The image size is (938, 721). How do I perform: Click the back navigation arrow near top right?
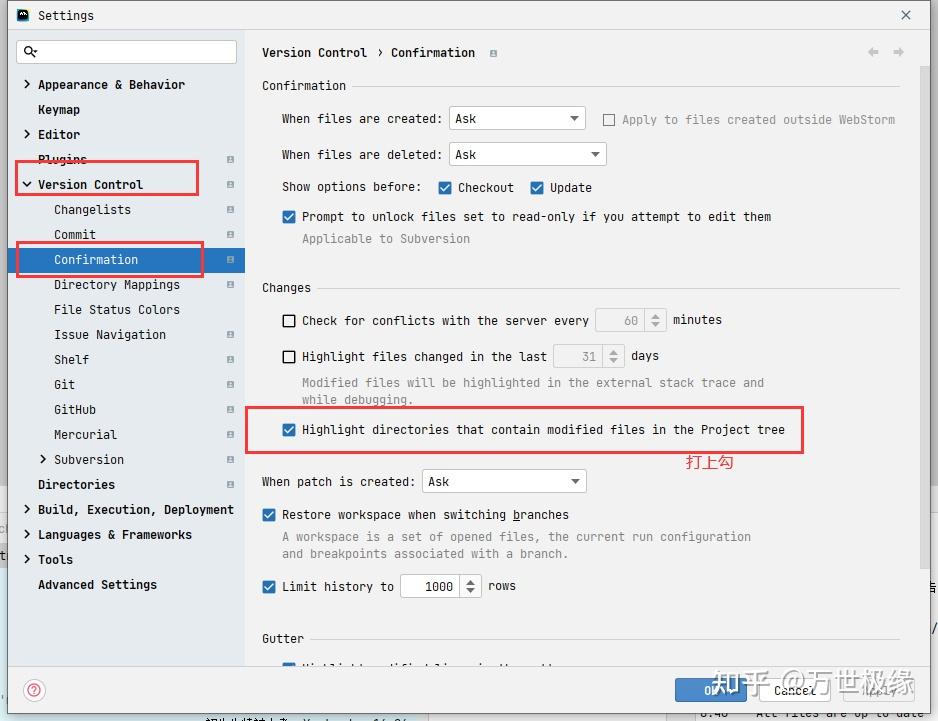pos(872,52)
